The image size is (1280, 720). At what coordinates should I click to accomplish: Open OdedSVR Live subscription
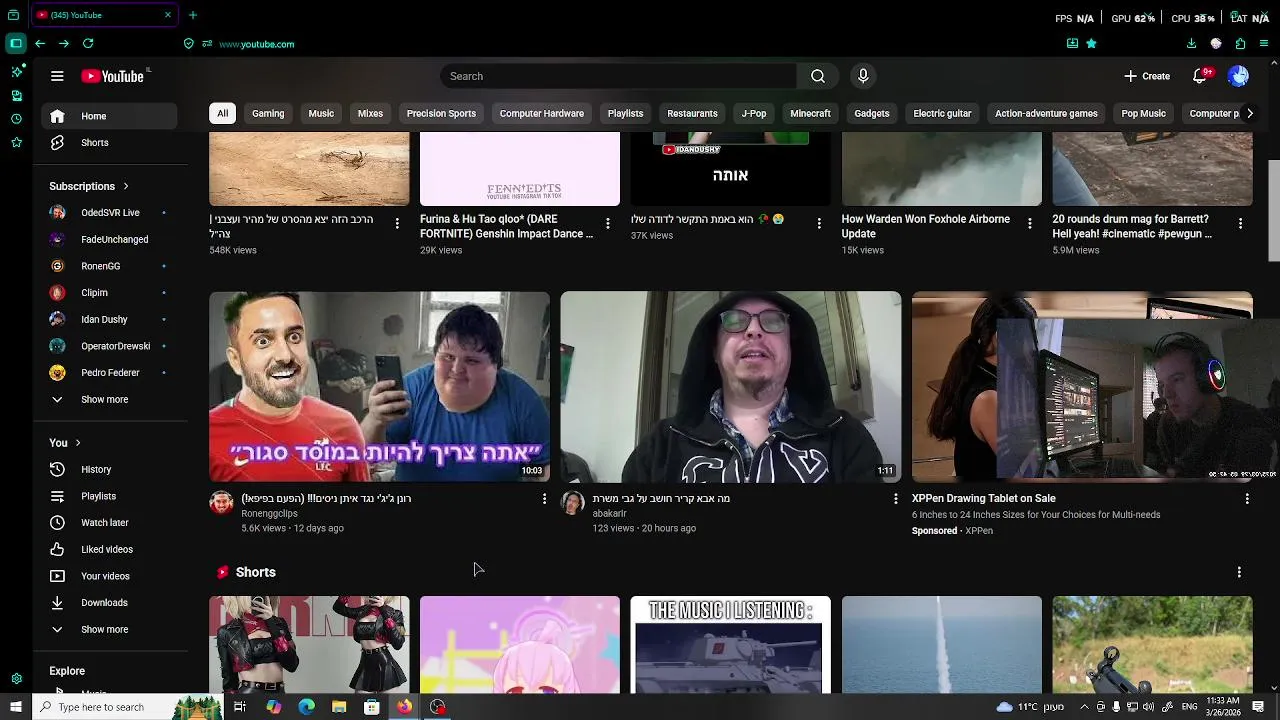click(109, 213)
